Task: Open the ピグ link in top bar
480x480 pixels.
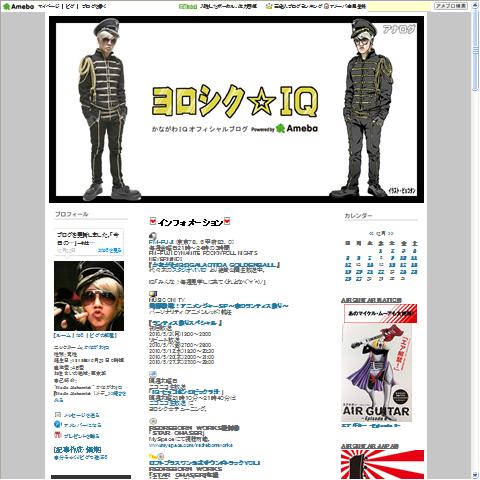Action: pos(70,6)
